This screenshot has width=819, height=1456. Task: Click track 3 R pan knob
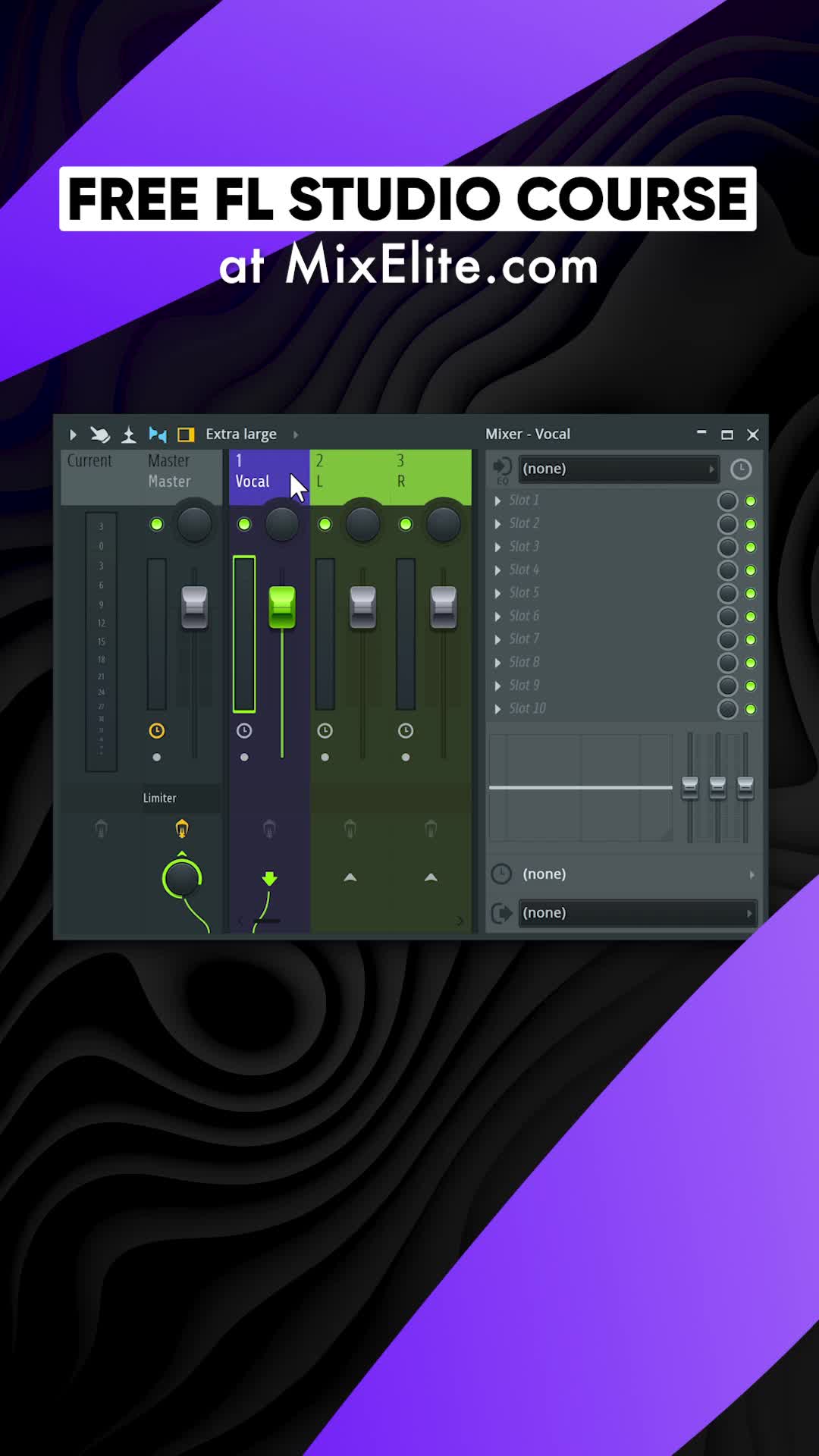(444, 524)
